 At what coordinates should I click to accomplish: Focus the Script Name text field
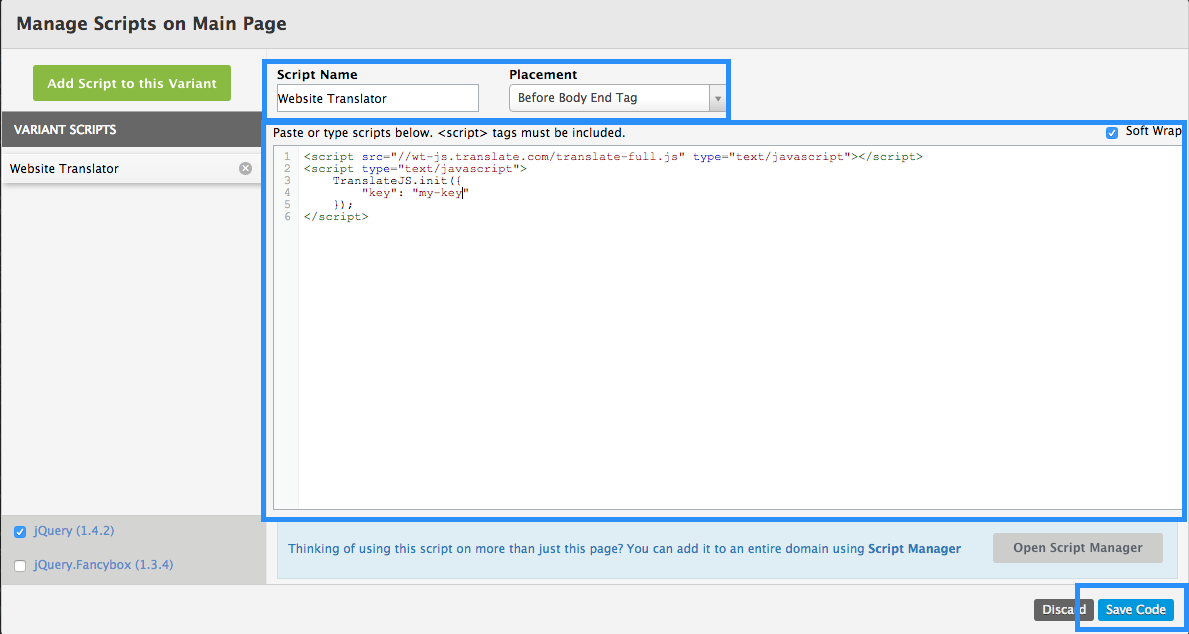[x=377, y=98]
